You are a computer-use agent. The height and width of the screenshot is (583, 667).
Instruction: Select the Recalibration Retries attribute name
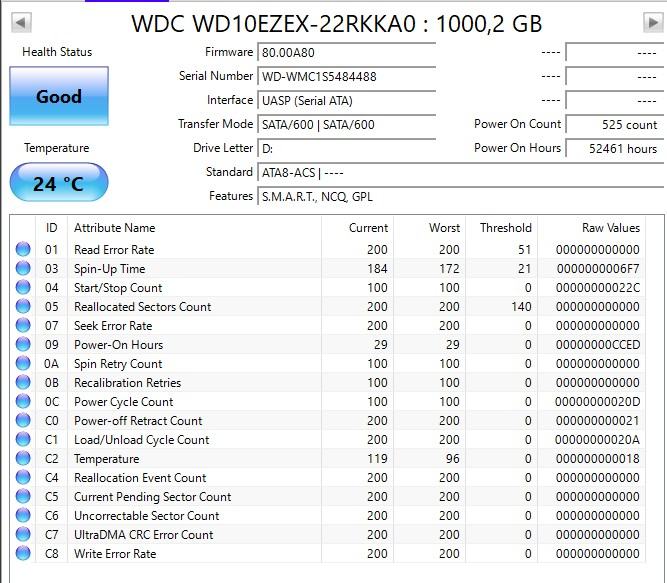click(127, 383)
